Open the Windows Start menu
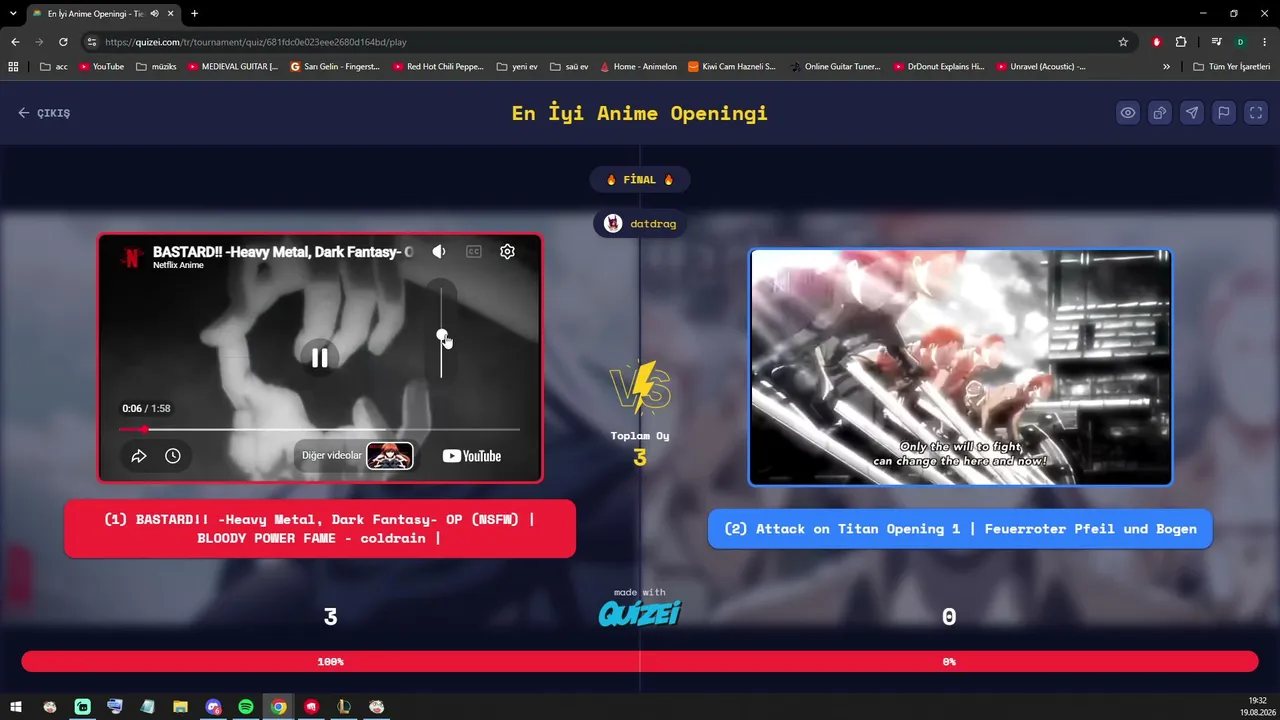 [x=16, y=707]
